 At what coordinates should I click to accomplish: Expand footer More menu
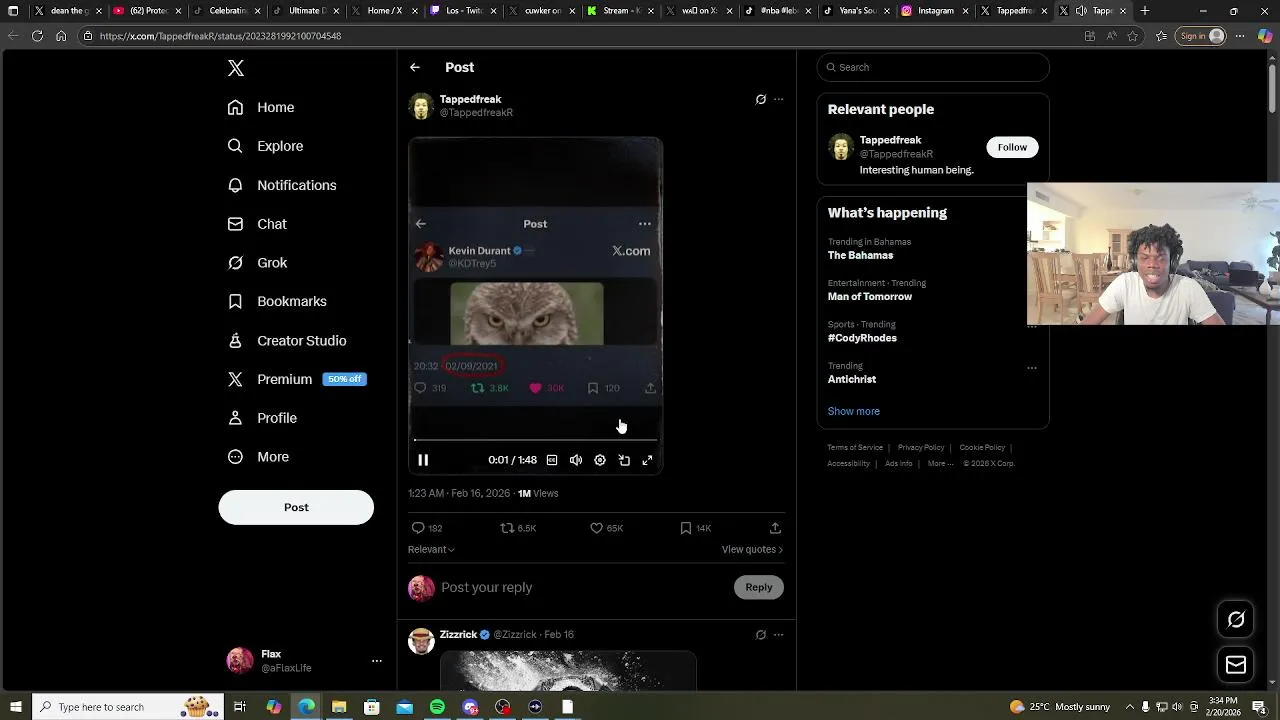[x=940, y=463]
